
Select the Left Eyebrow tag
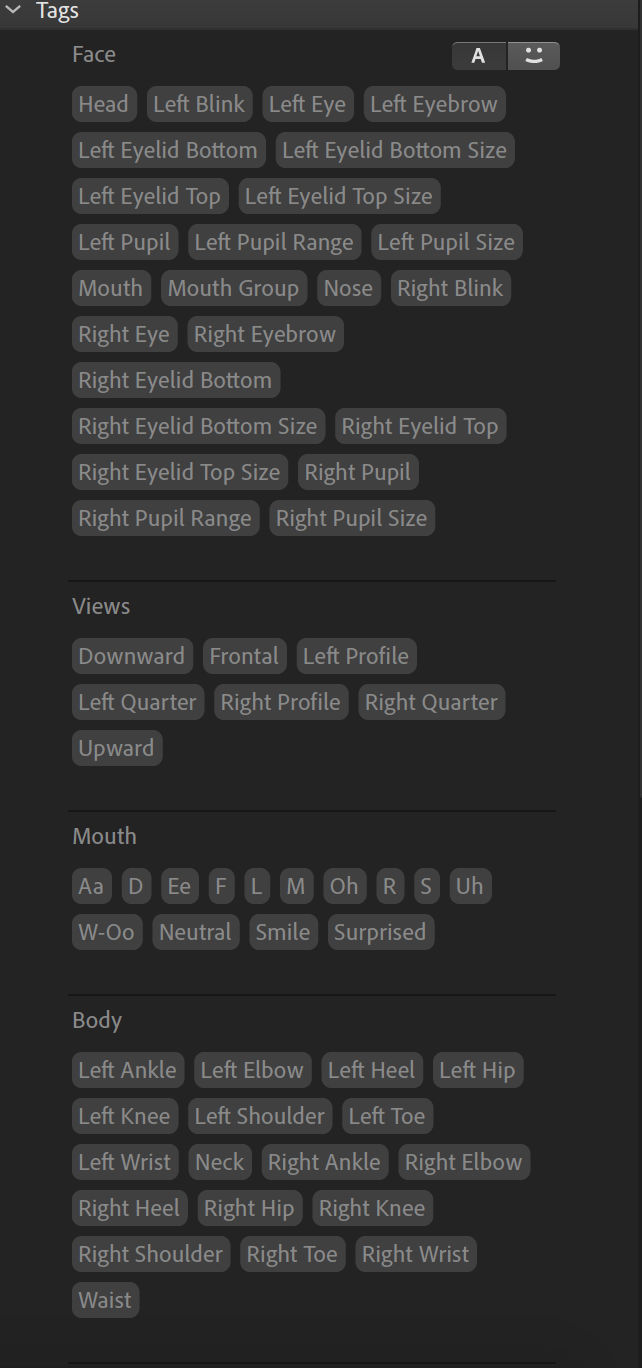(x=434, y=104)
